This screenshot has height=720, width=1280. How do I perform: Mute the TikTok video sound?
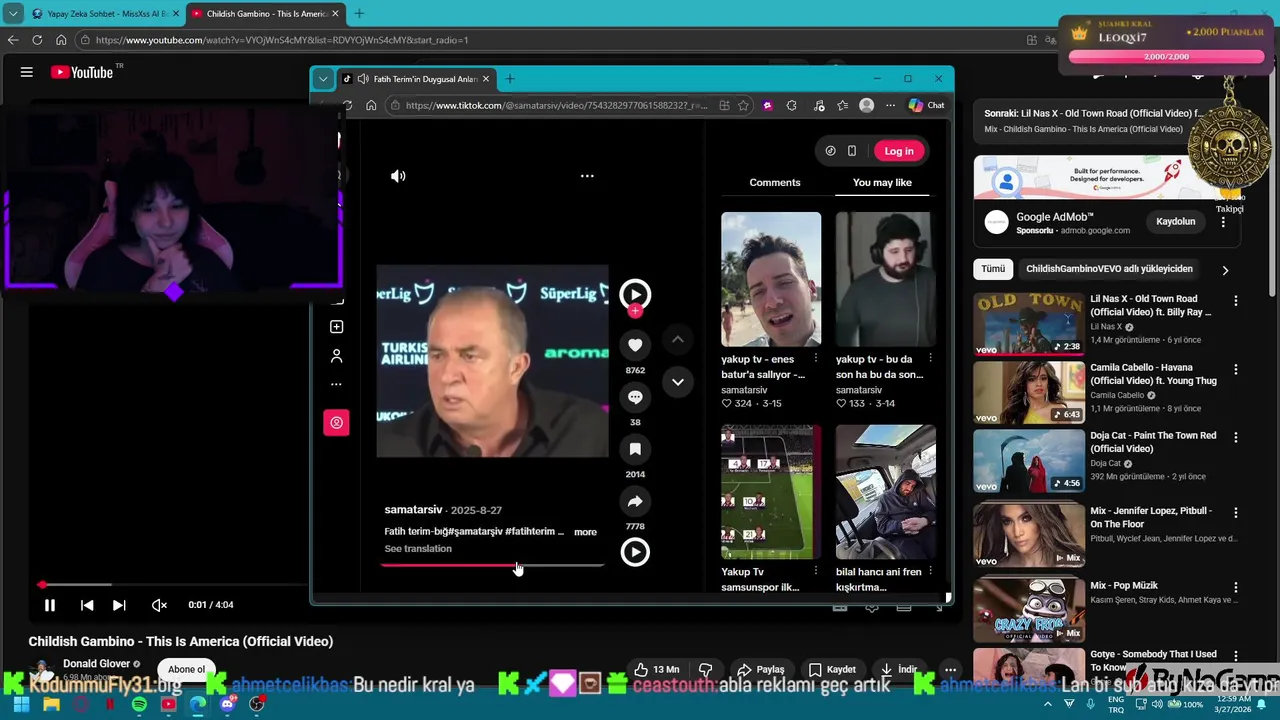click(x=398, y=176)
